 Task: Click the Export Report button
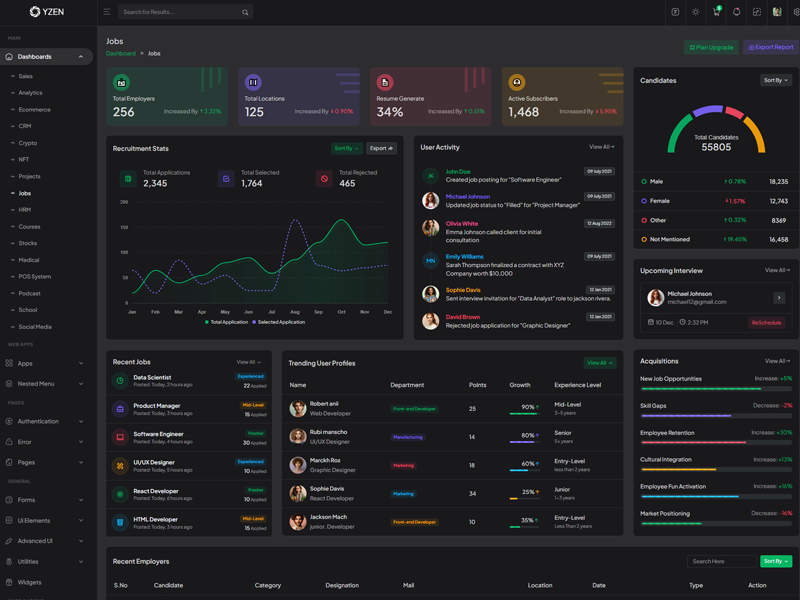[x=771, y=47]
